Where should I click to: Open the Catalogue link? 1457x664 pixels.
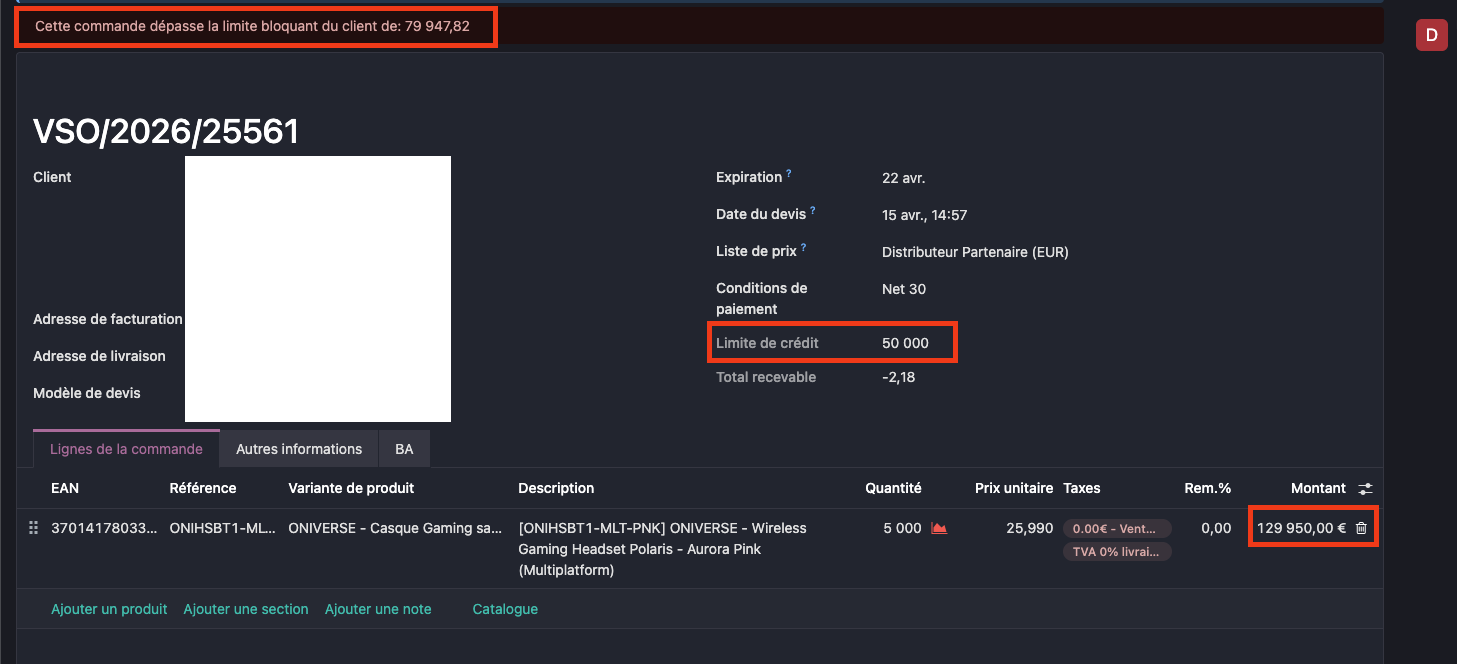point(505,609)
